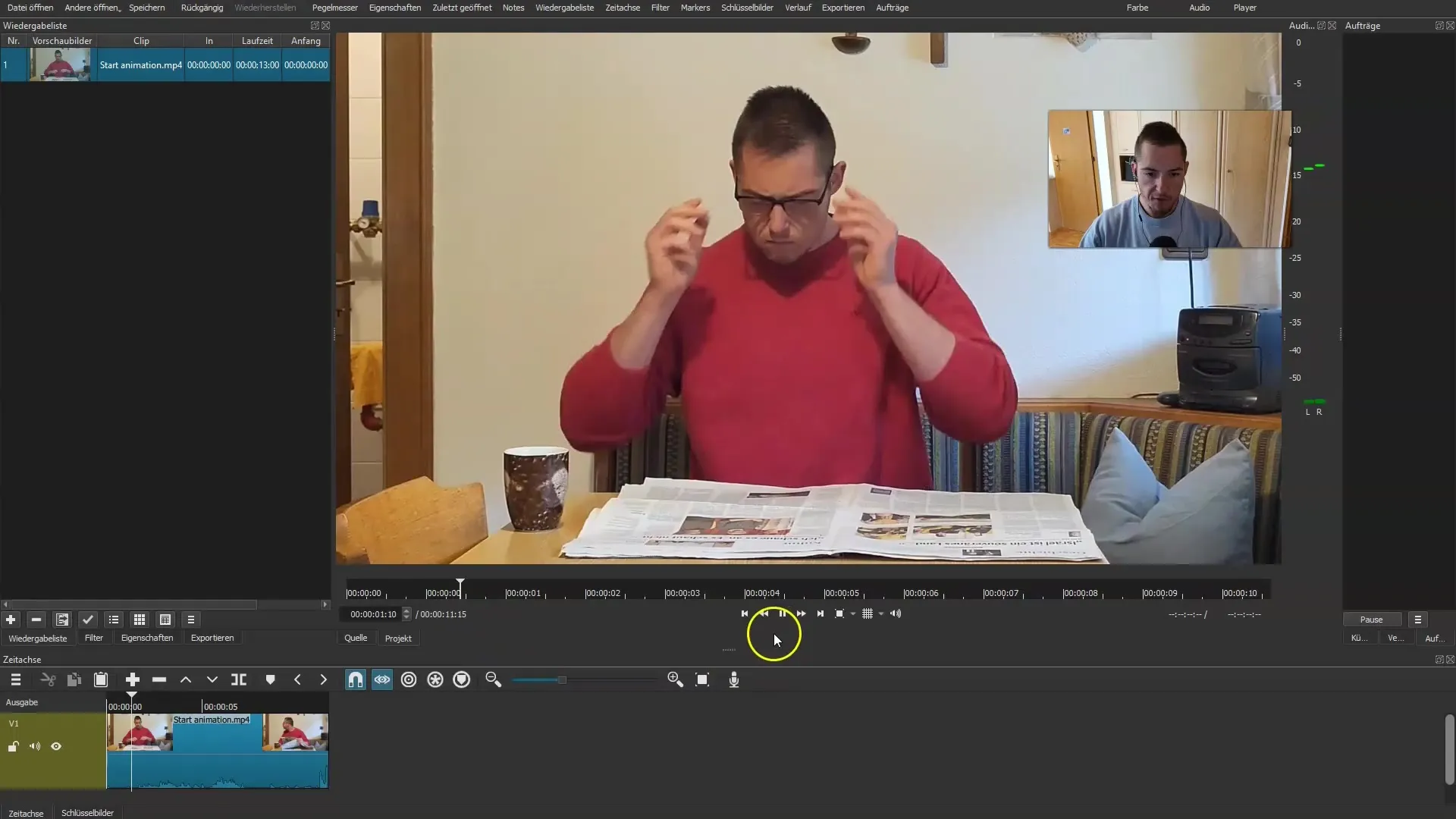Create a marker in the timeline toolbar
The image size is (1456, 819).
click(271, 680)
